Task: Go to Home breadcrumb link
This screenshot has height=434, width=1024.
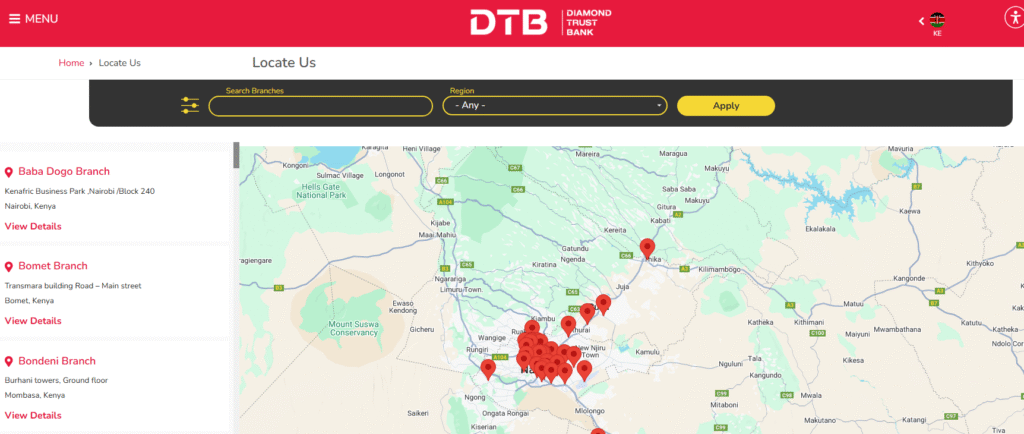Action: click(71, 63)
